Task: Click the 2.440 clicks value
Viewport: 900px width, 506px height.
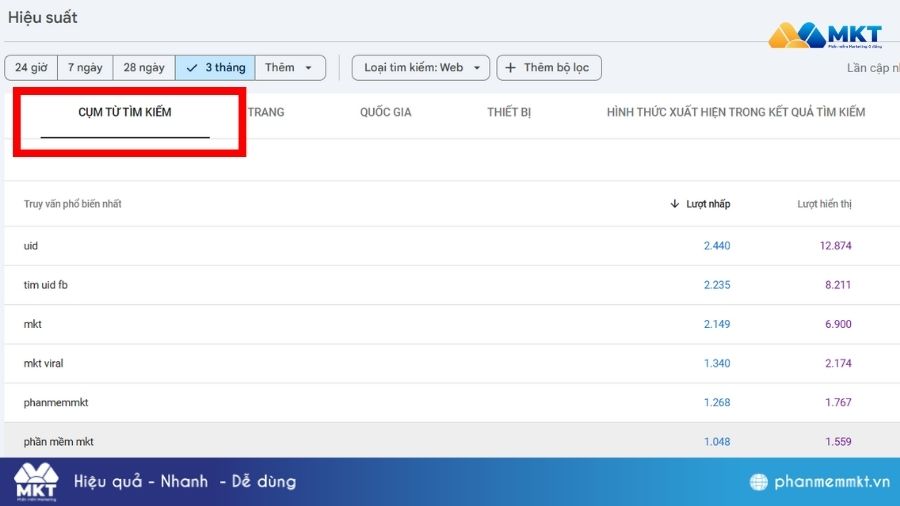Action: [717, 246]
